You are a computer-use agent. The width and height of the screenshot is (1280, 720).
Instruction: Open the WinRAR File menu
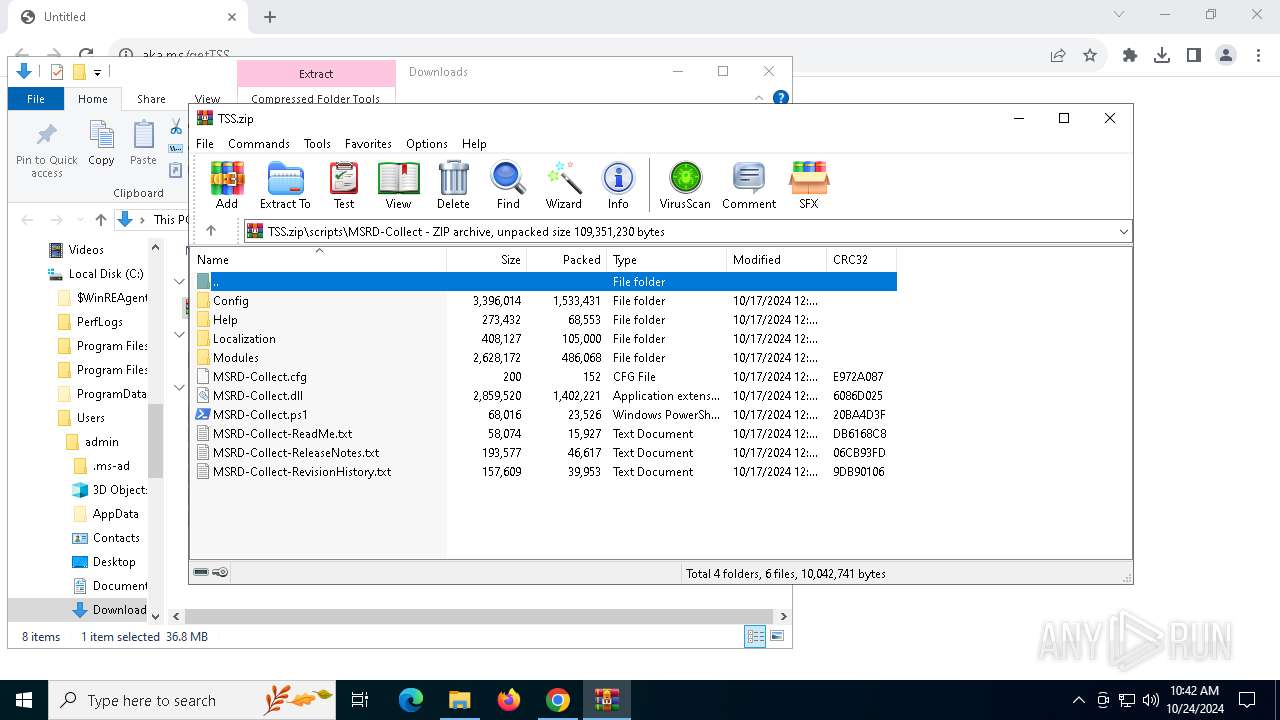(205, 143)
